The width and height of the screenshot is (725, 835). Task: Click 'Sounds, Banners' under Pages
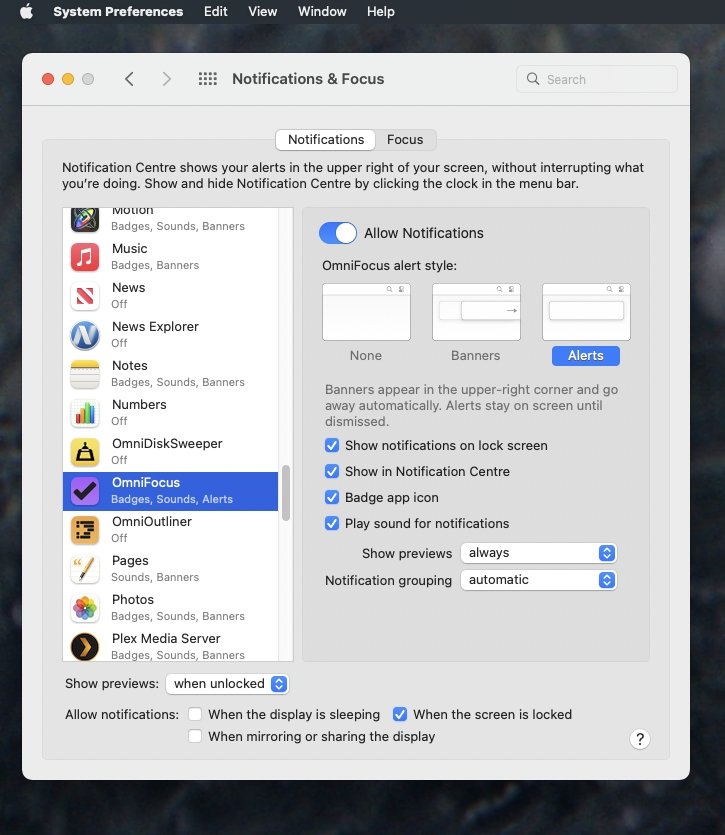pos(155,577)
